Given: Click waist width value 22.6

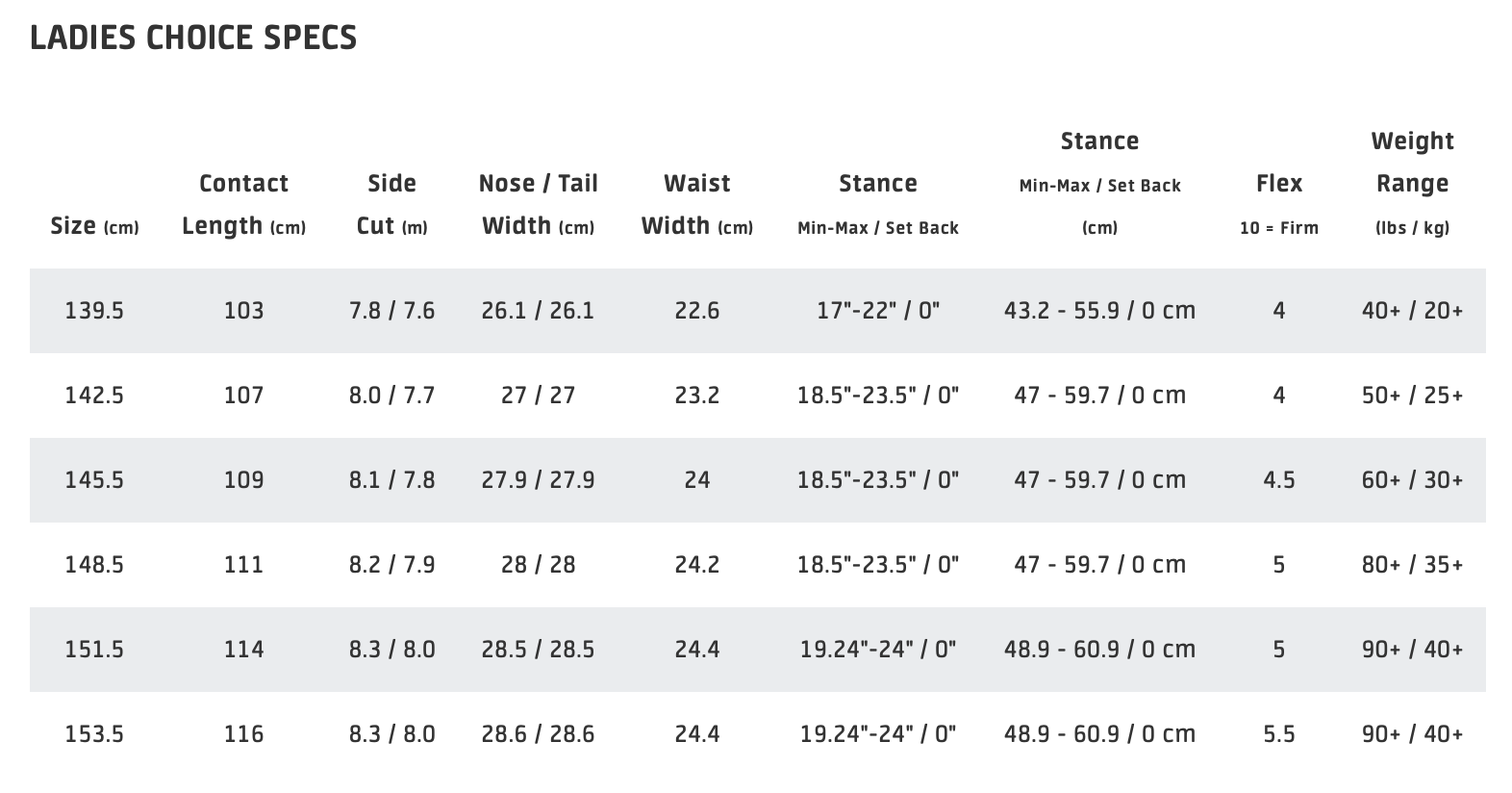Looking at the screenshot, I should (696, 311).
